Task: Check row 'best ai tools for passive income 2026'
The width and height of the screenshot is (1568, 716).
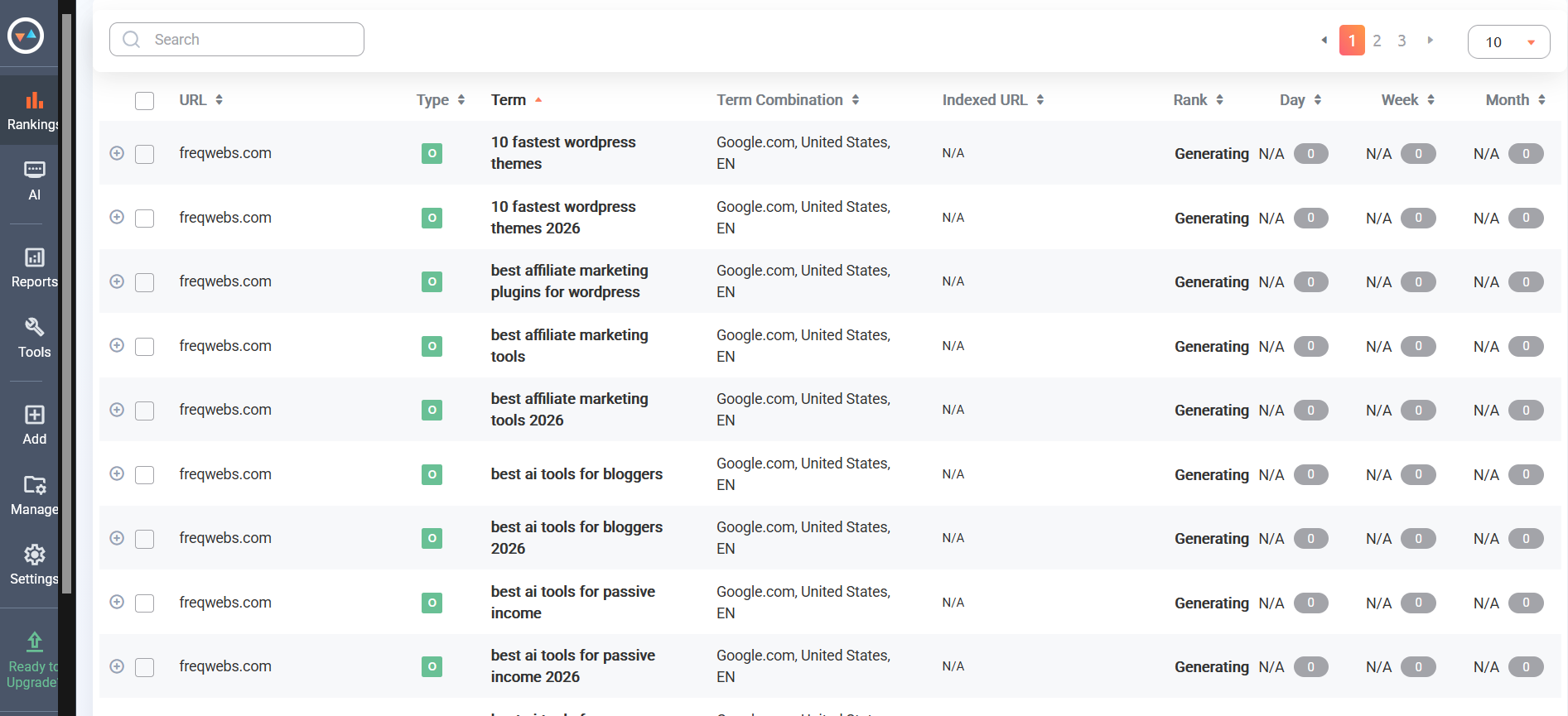Action: (x=145, y=667)
